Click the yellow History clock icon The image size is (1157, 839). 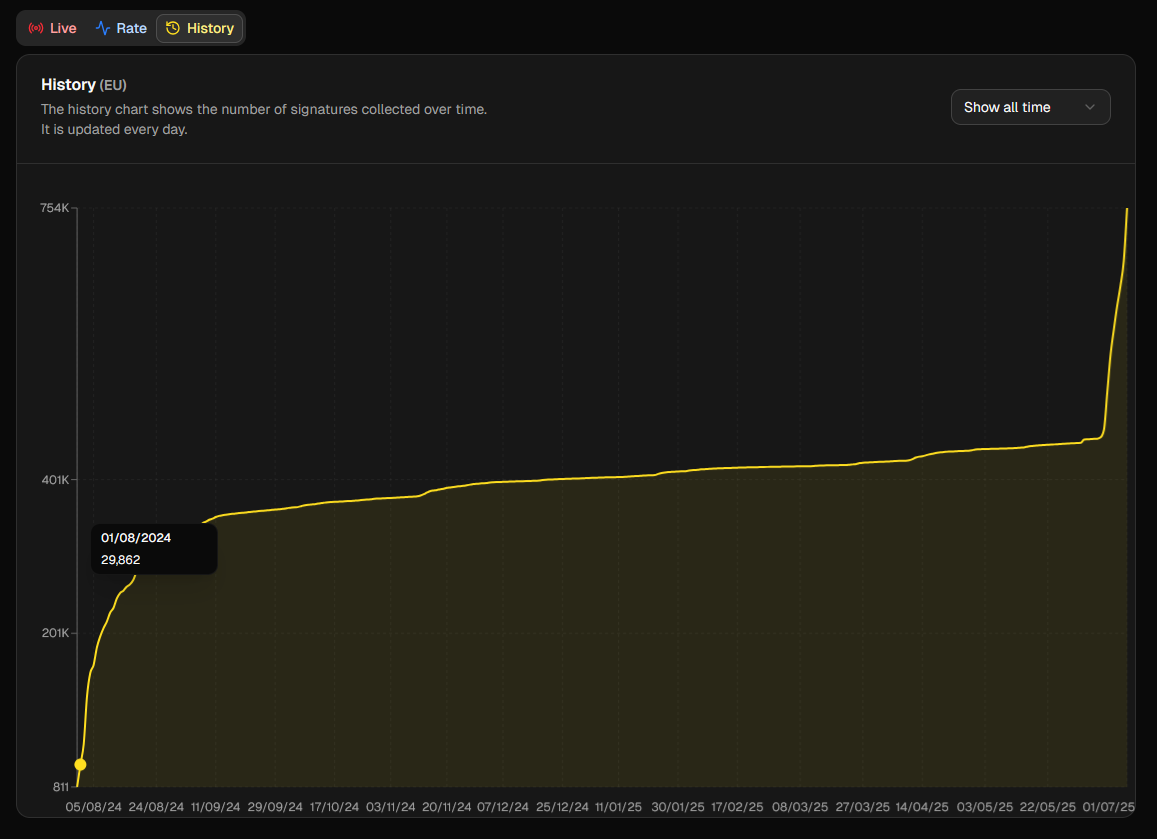pyautogui.click(x=173, y=28)
